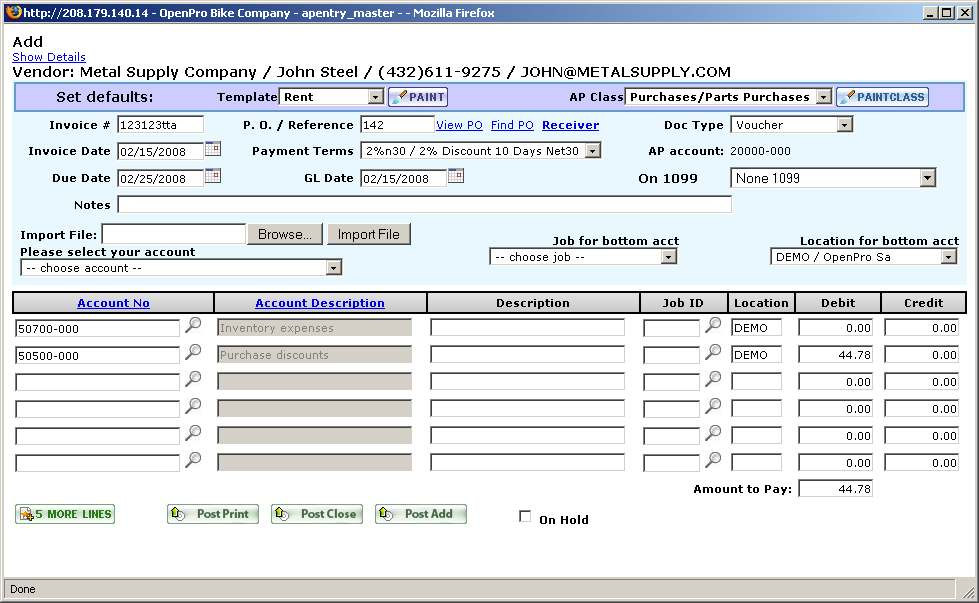The image size is (979, 603).
Task: Open the Invoice Date calendar picker
Action: coord(212,149)
